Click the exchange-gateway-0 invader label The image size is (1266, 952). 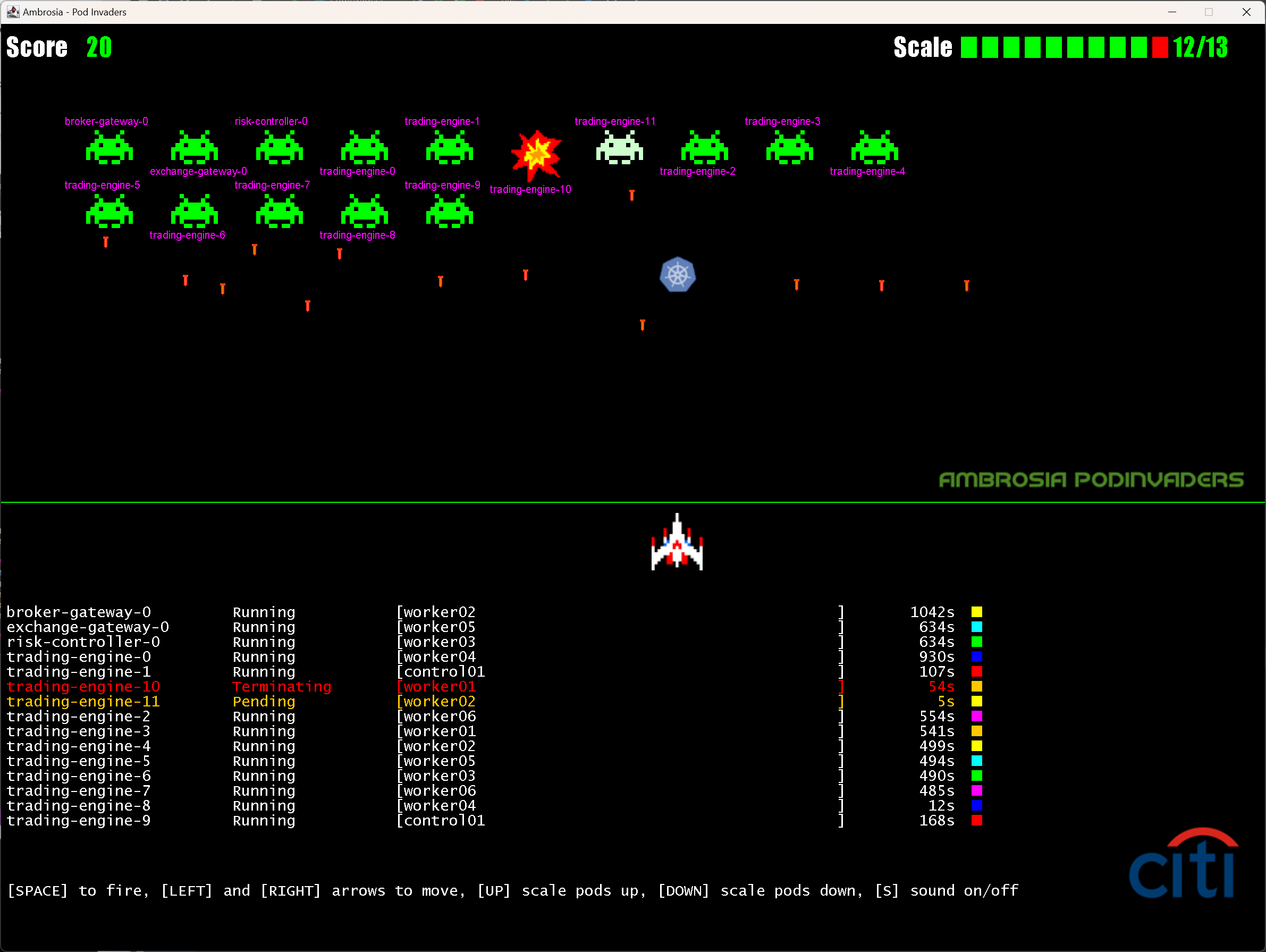coord(198,171)
